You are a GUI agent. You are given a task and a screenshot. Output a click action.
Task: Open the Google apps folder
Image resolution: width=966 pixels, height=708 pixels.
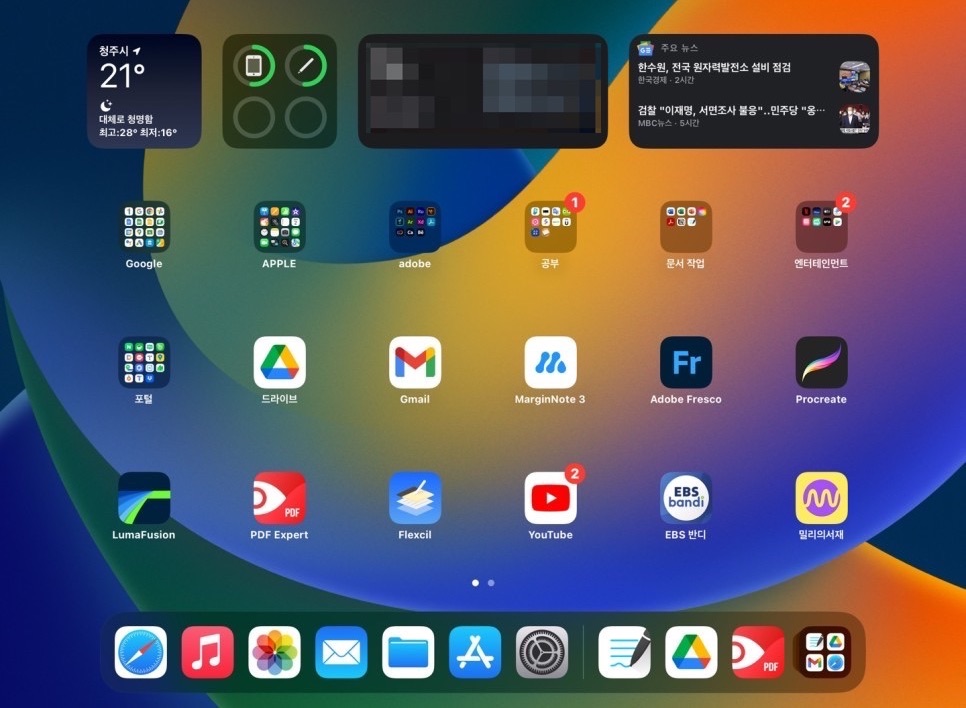[x=144, y=227]
